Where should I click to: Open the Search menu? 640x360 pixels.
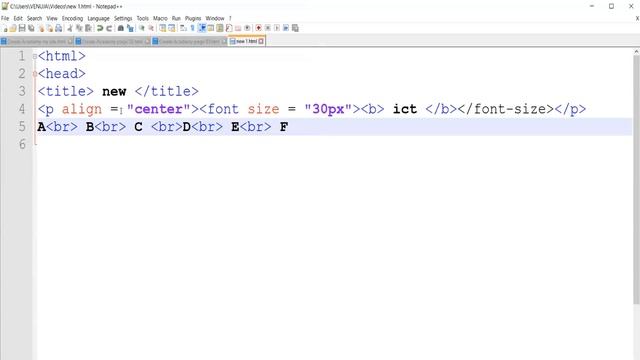35,18
